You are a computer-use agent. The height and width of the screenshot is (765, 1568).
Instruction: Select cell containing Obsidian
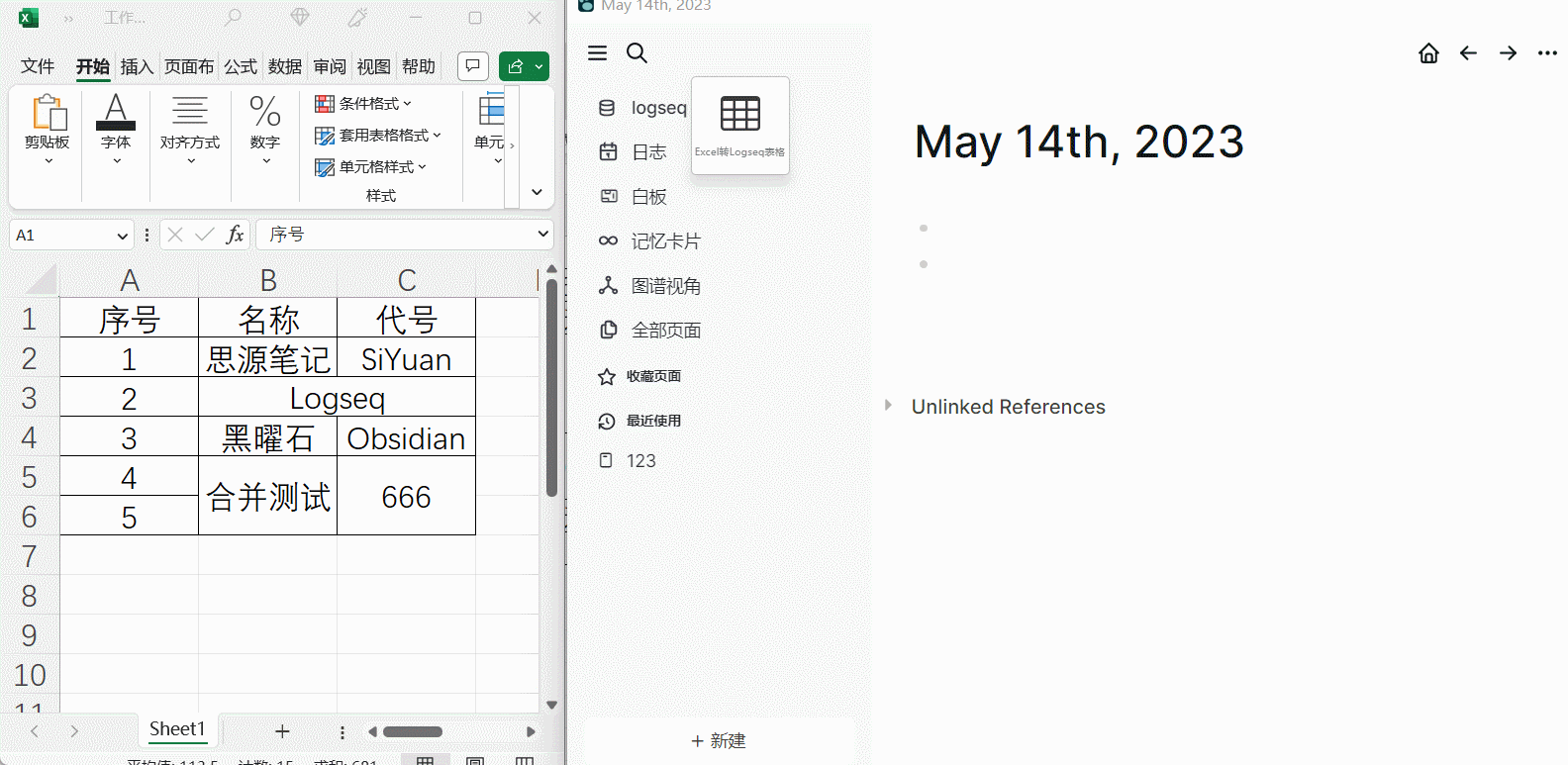(406, 437)
